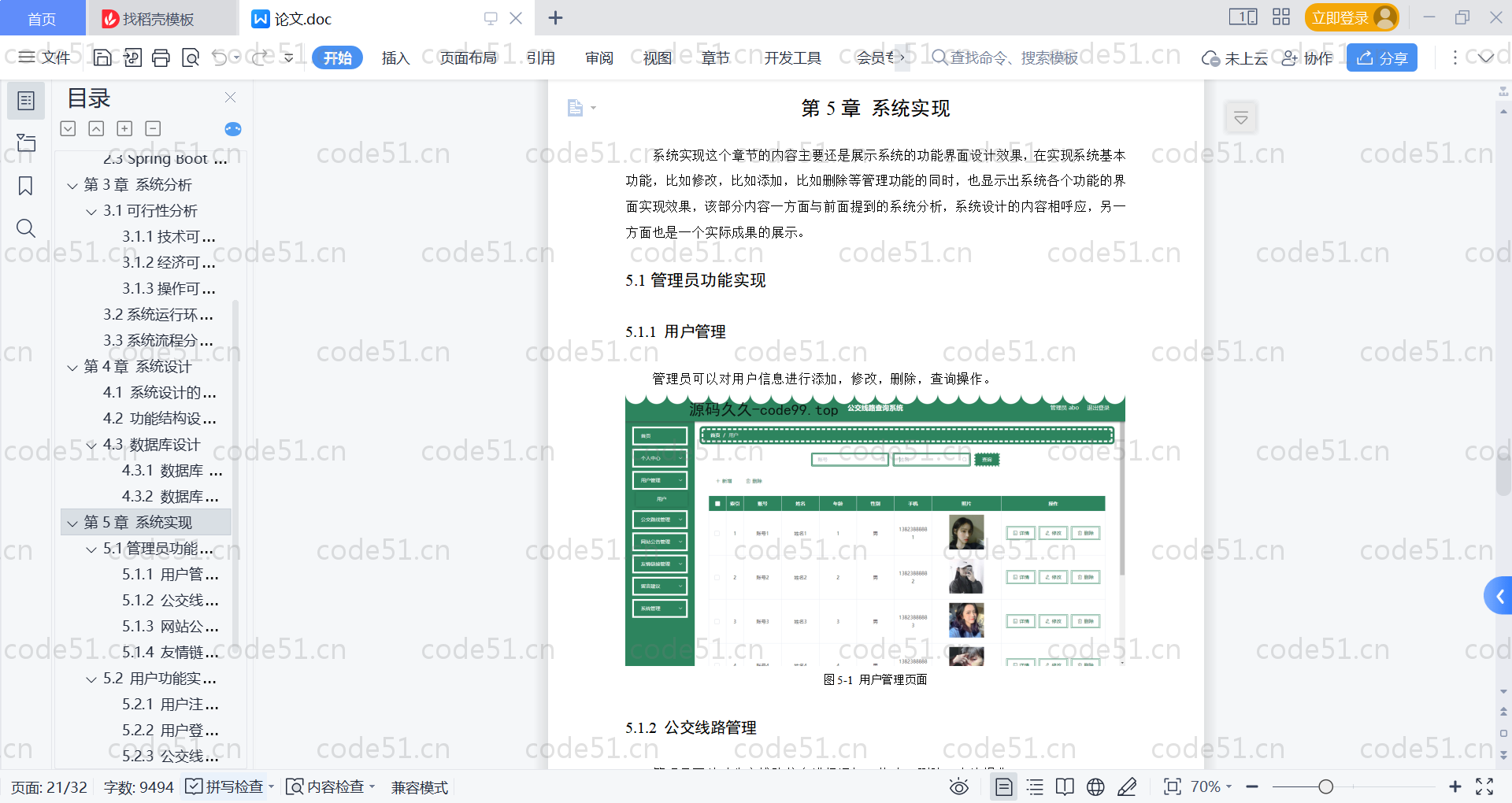1512x803 pixels.
Task: Select the 开发工具 ribbon tab
Action: click(792, 57)
